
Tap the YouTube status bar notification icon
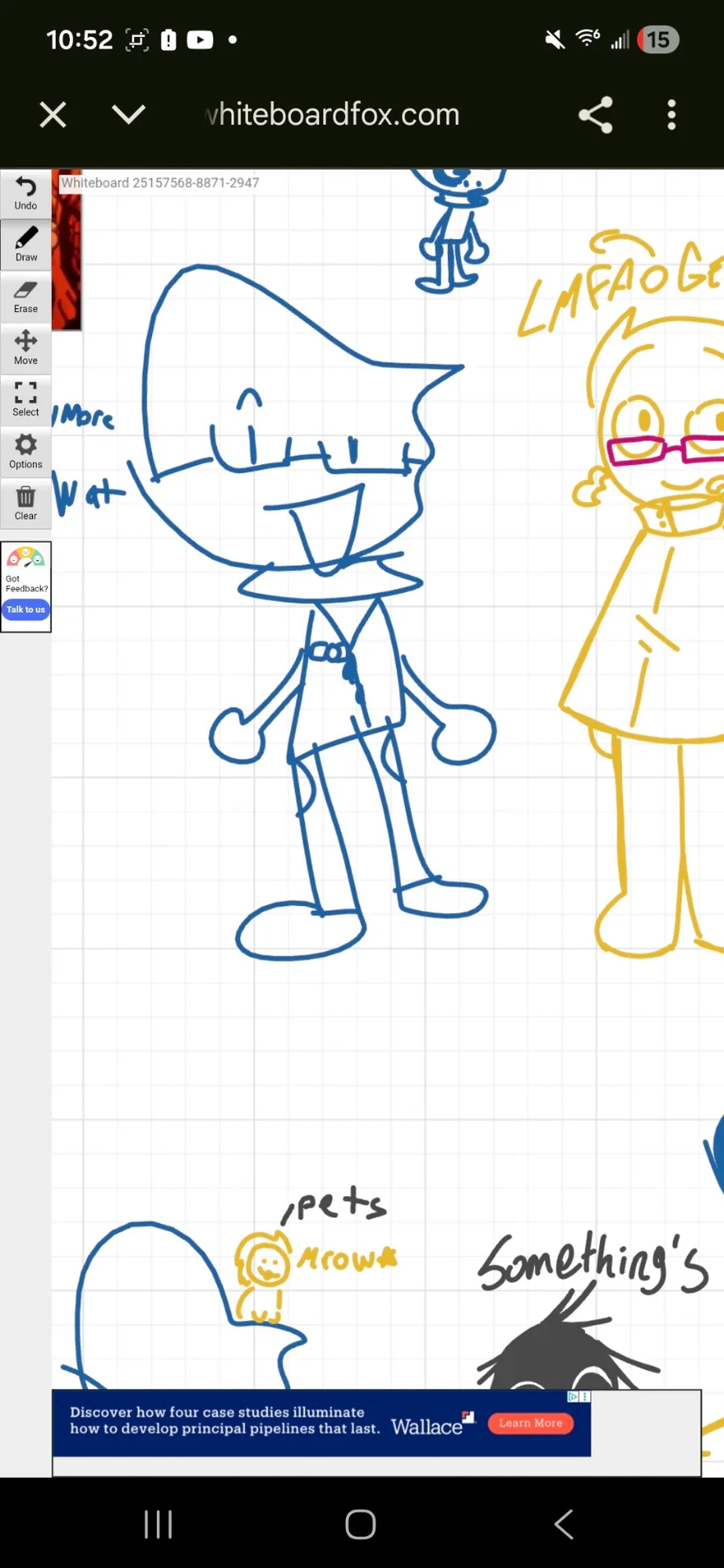pos(200,39)
